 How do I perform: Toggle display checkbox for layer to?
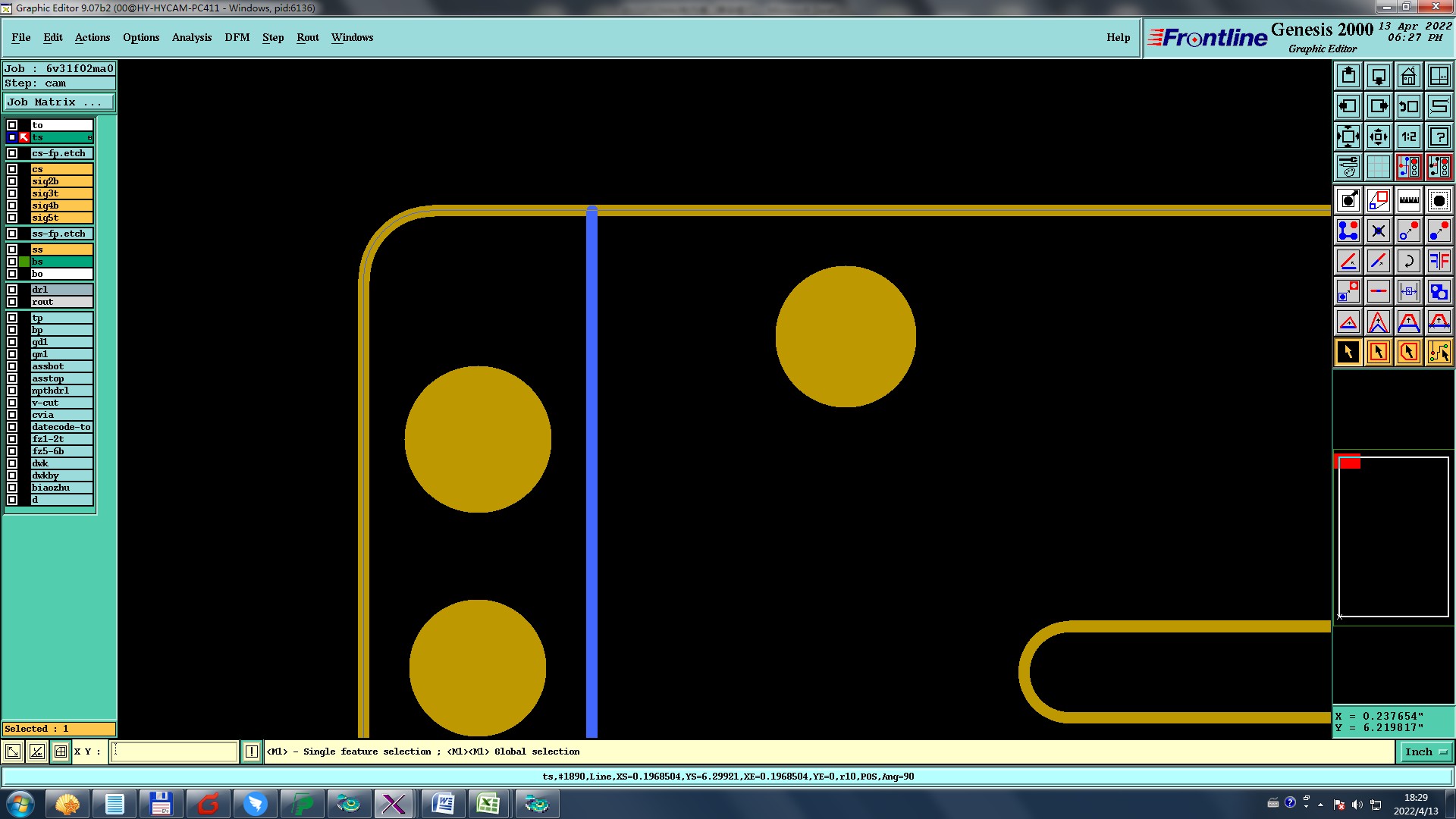pos(12,125)
